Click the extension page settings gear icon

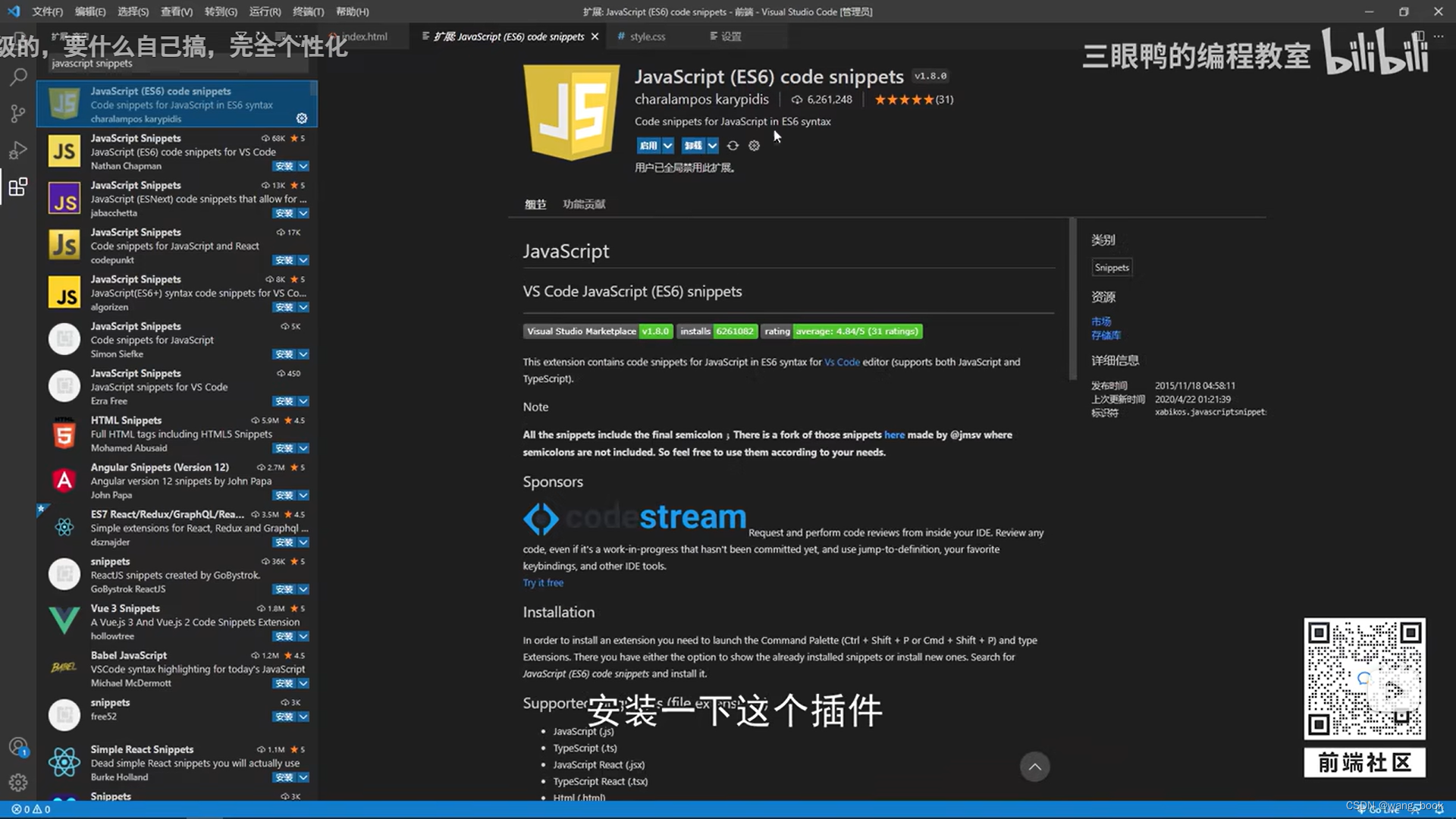[754, 146]
